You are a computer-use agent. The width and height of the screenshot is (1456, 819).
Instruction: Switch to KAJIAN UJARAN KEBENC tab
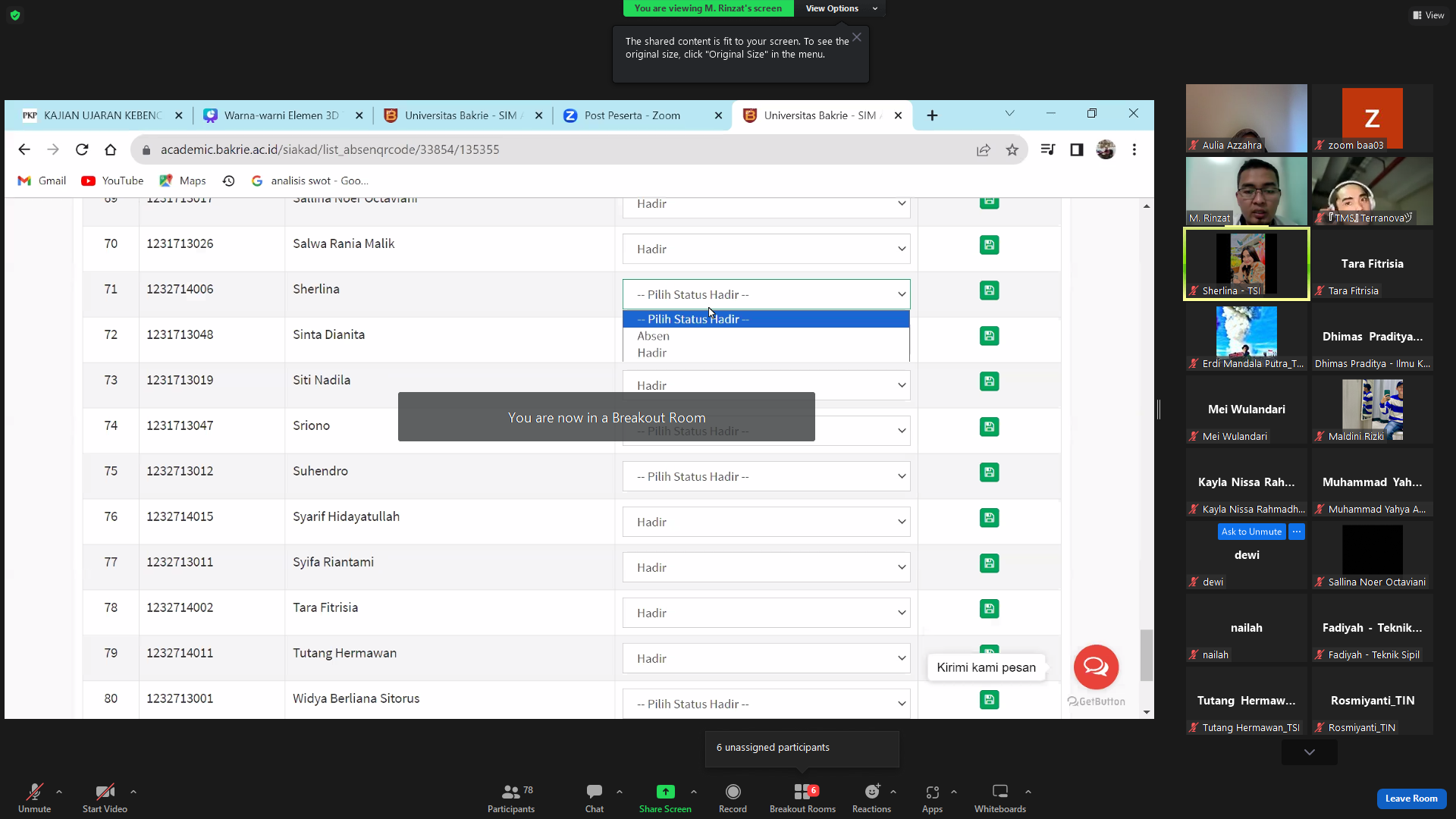tap(102, 115)
